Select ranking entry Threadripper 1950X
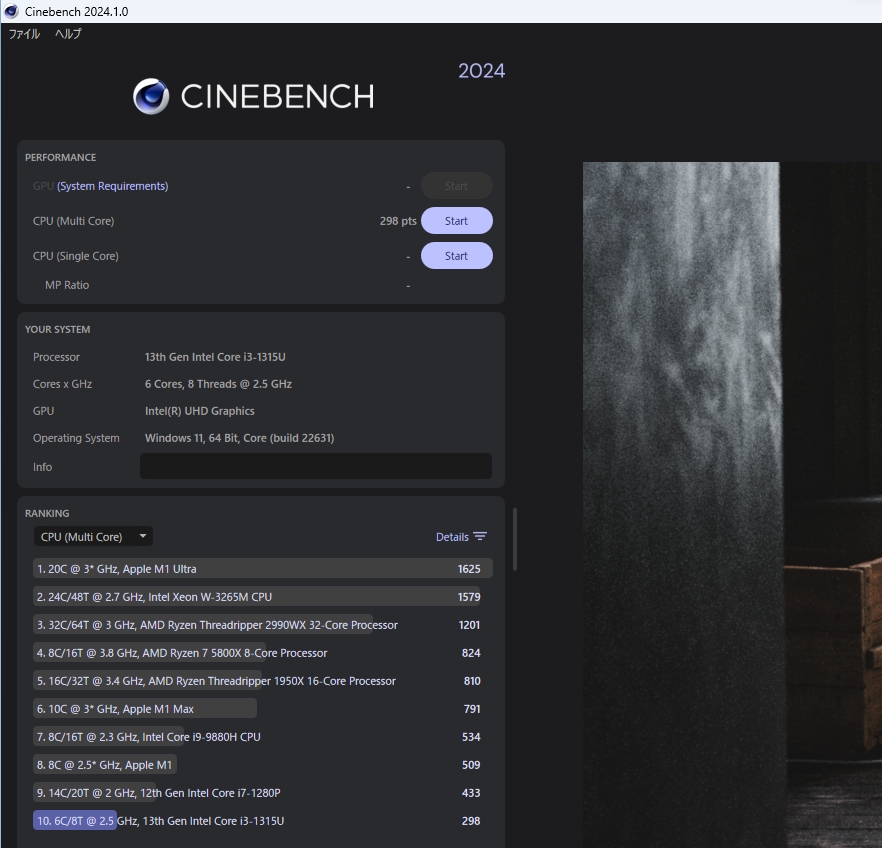 (x=263, y=681)
